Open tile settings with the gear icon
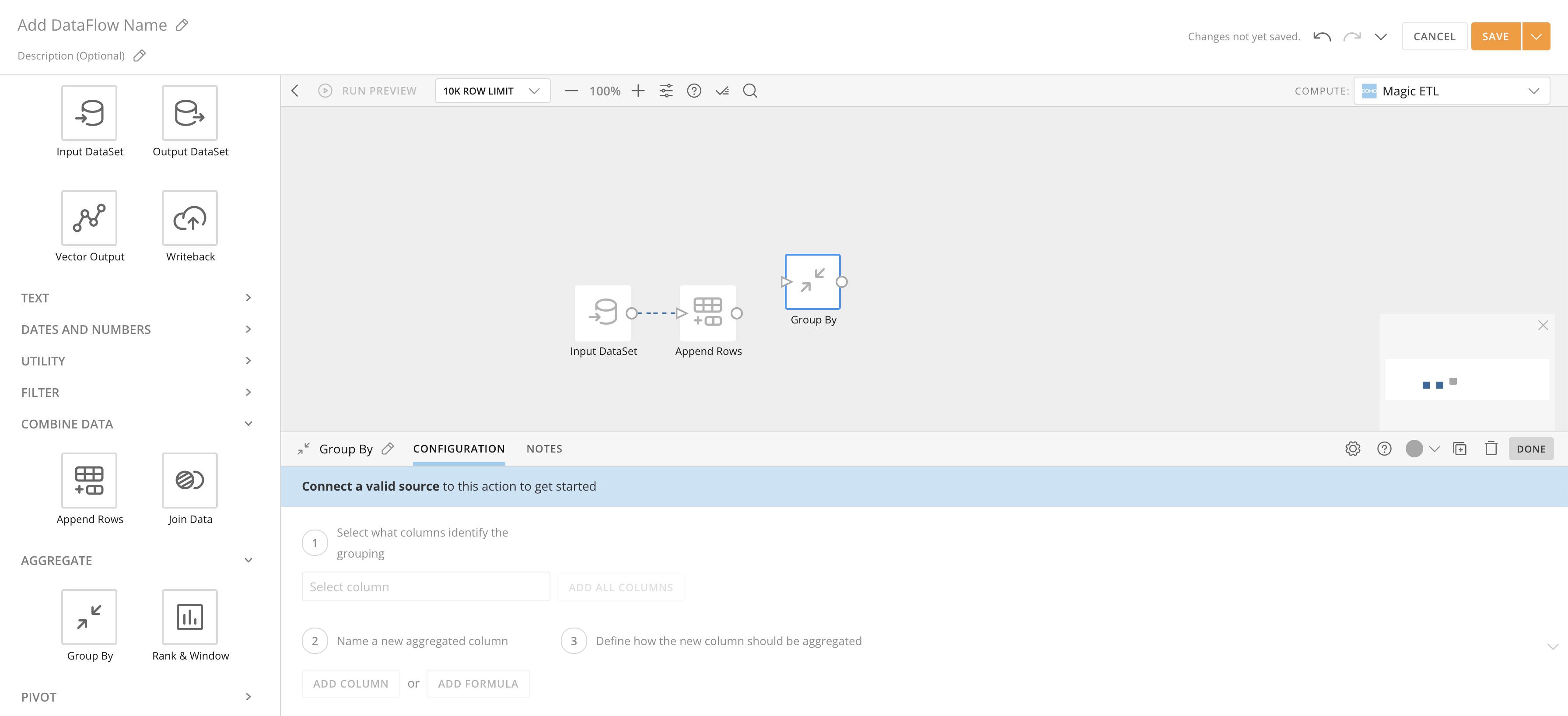The height and width of the screenshot is (716, 1568). point(1352,448)
